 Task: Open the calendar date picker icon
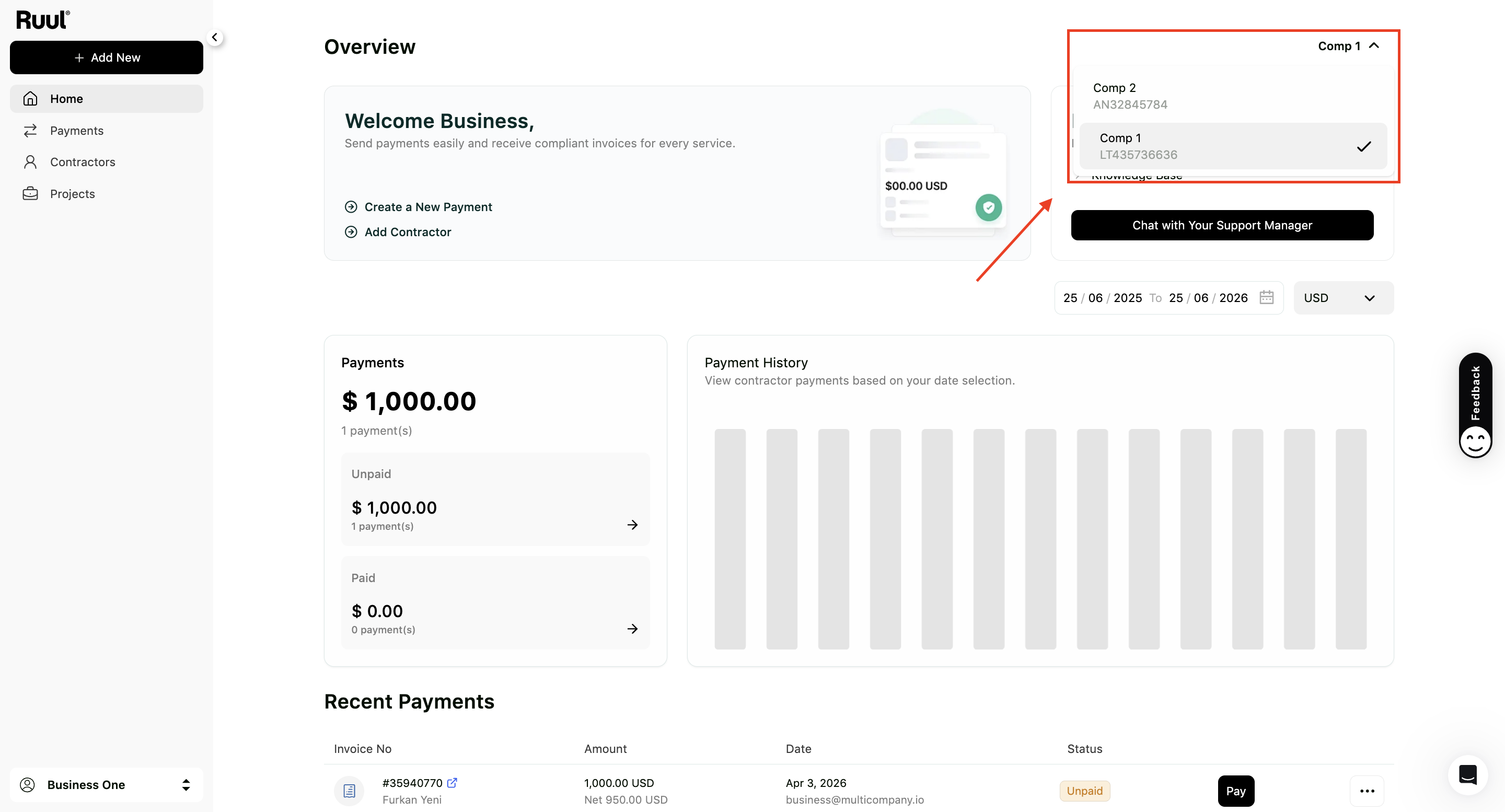[x=1266, y=297]
